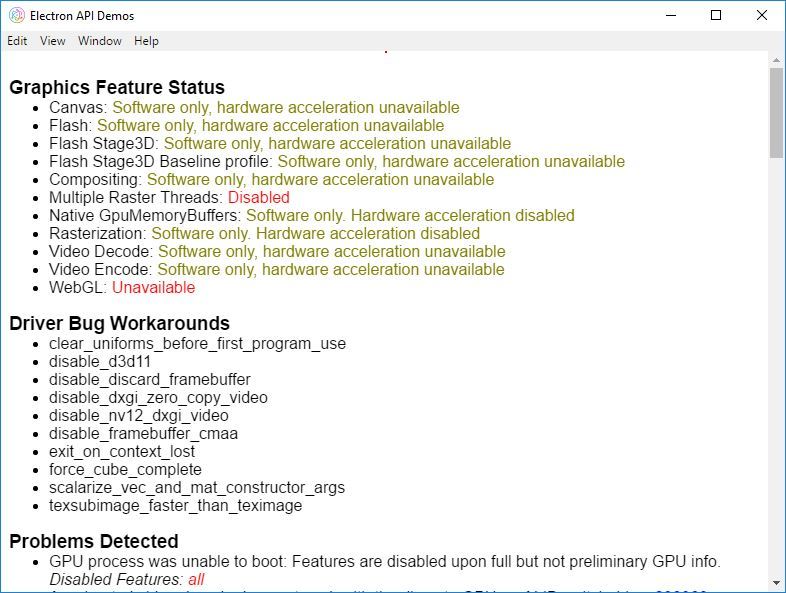This screenshot has width=786, height=593.
Task: Open the View menu
Action: point(53,41)
